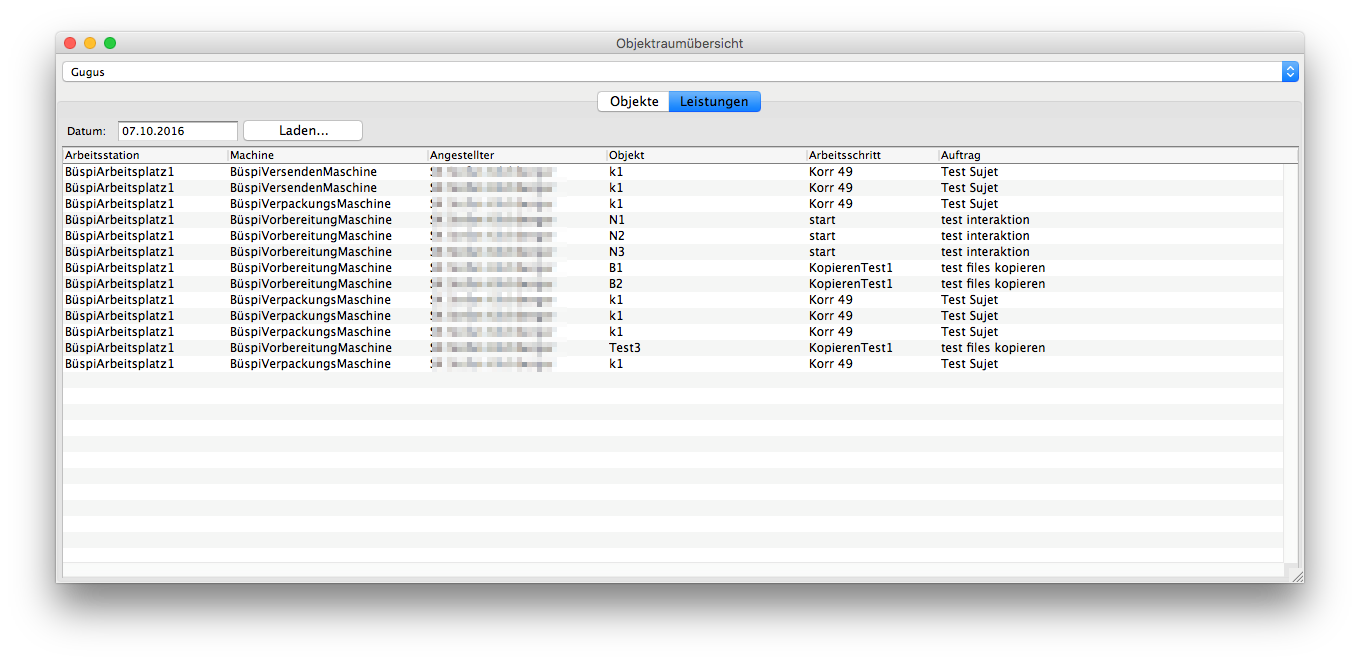Select the row with Objekt Test3
This screenshot has height=663, width=1360.
point(625,348)
